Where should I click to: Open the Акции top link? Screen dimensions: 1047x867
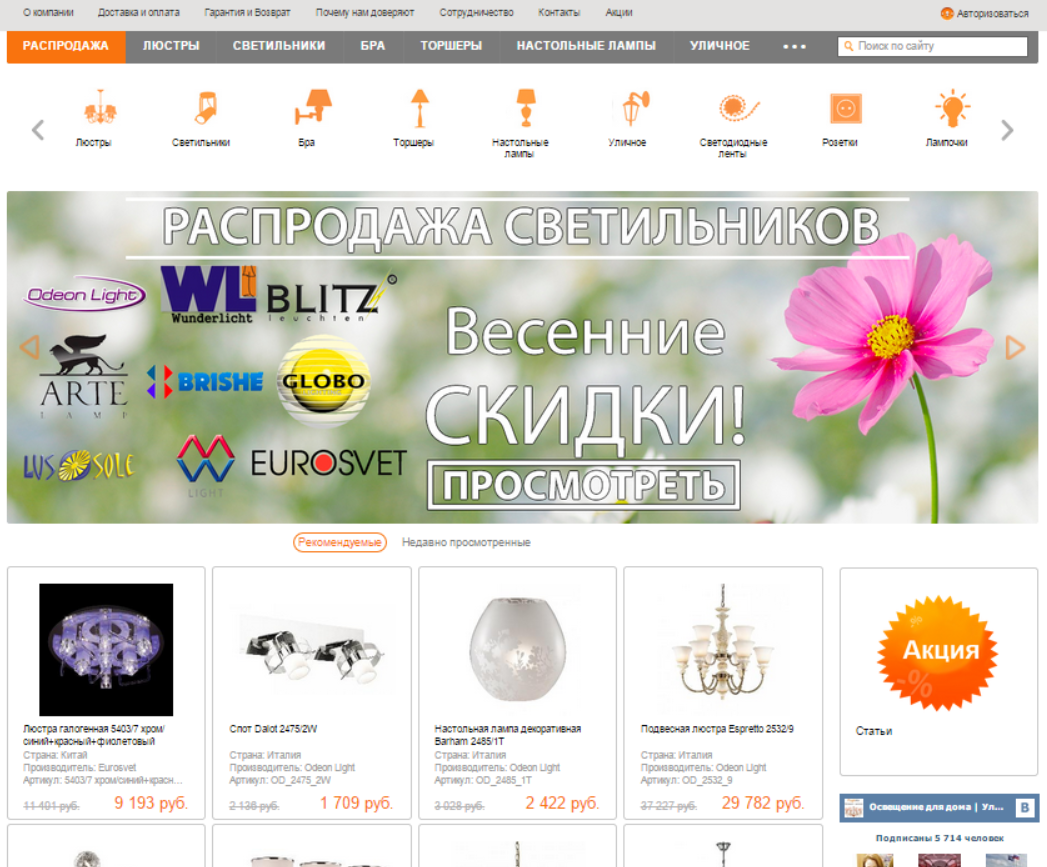(619, 13)
